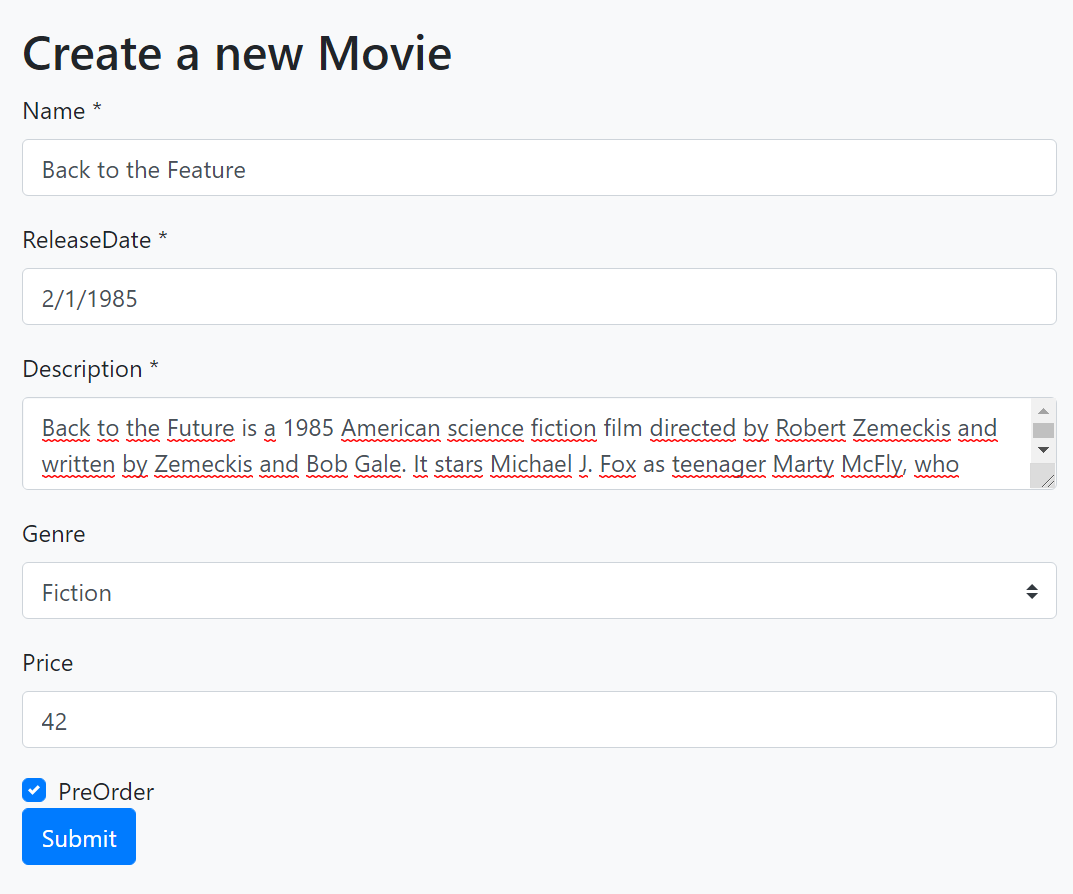Select the Price field containing 42
The width and height of the screenshot is (1073, 894).
tap(539, 720)
